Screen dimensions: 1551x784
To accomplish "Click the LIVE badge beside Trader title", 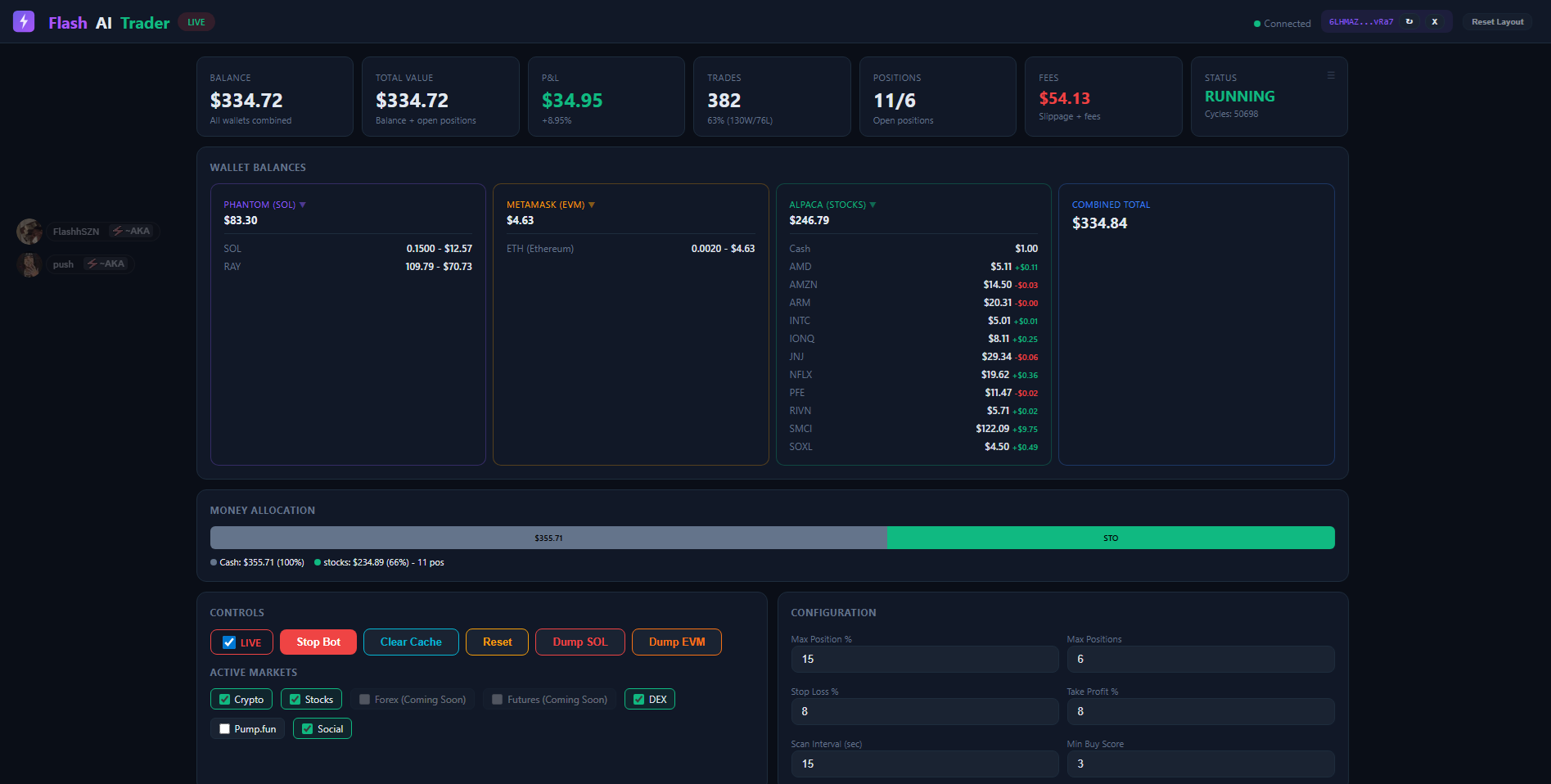I will pos(196,22).
